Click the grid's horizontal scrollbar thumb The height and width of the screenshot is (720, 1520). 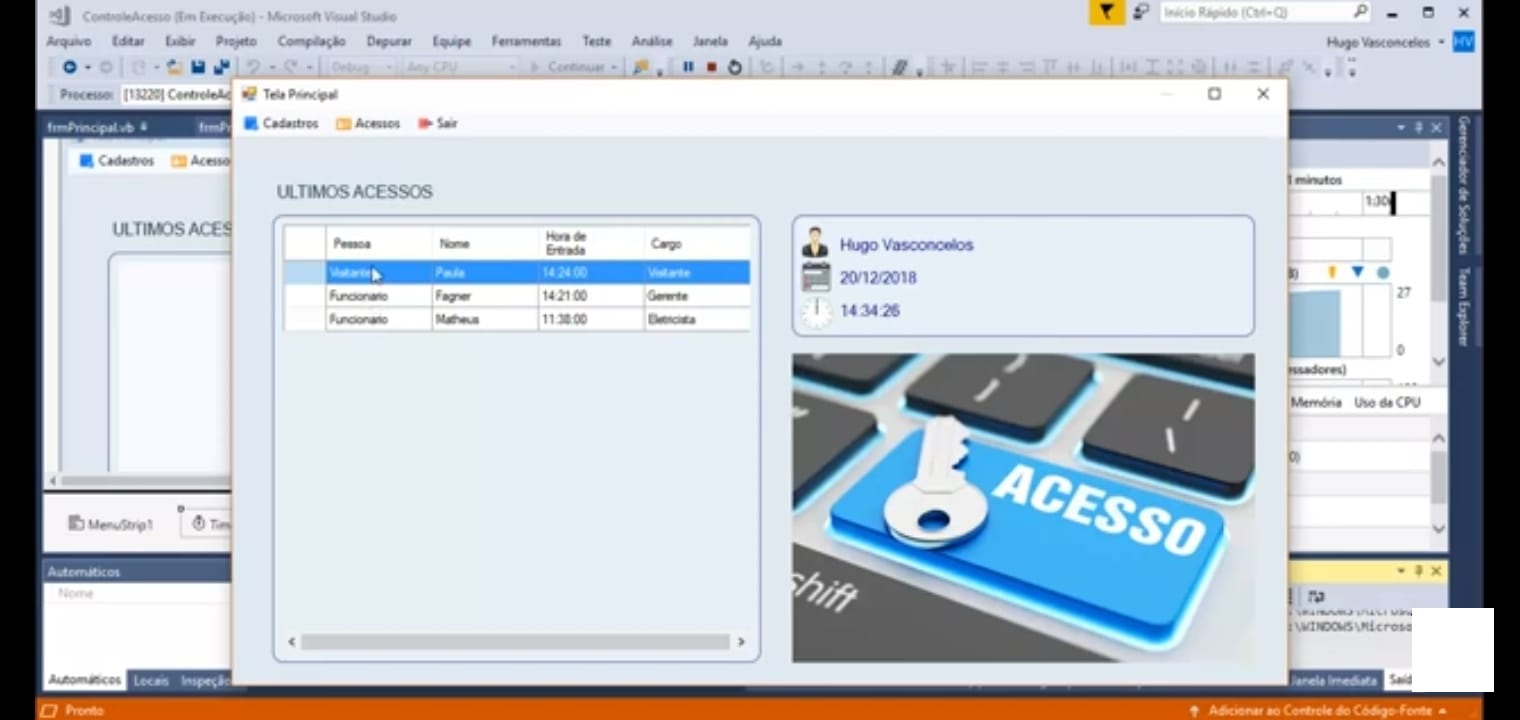click(515, 642)
